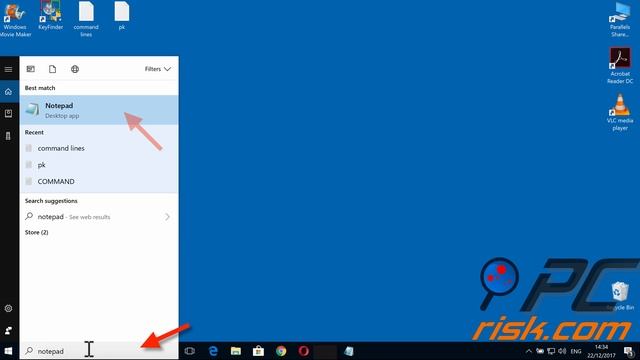Select VLC media player desktop icon
This screenshot has height=360, width=640.
[620, 112]
